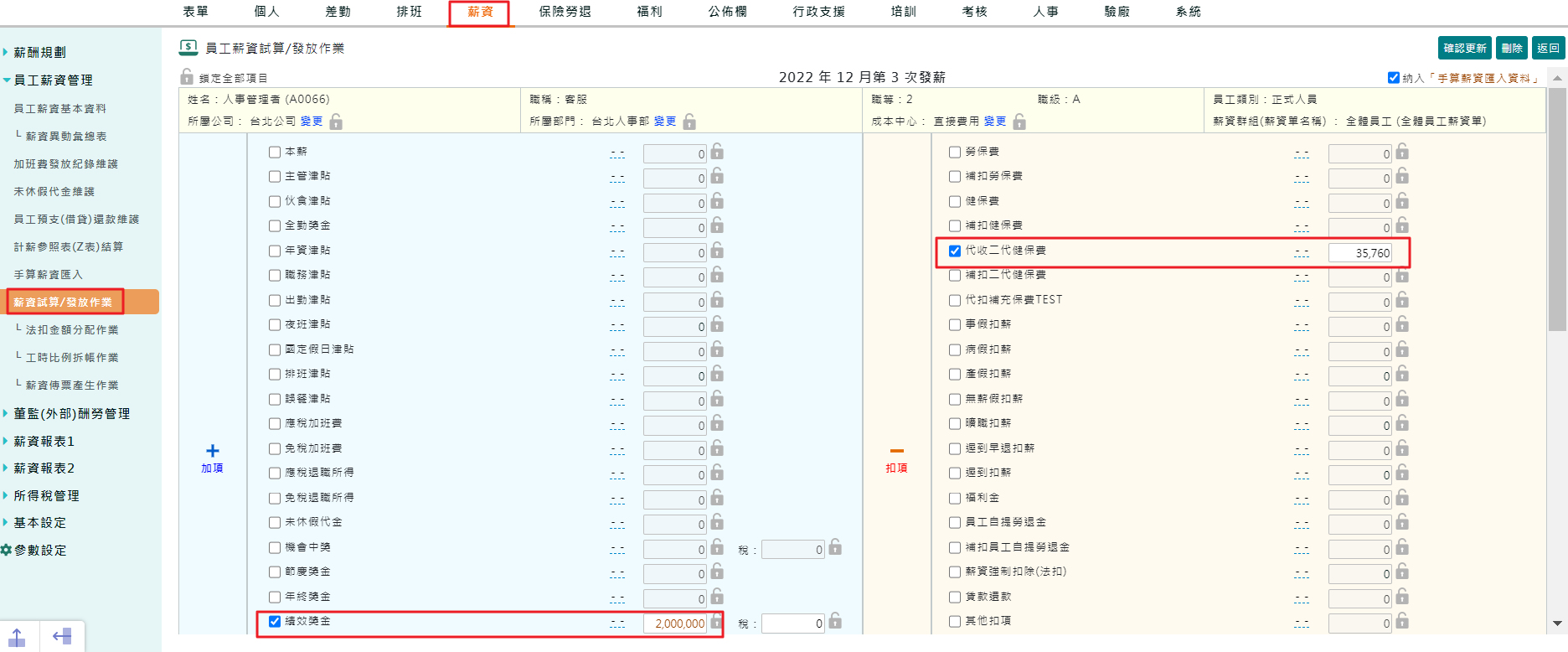Uncheck the 績效獎金 checkbox
The image size is (1568, 652).
click(275, 622)
